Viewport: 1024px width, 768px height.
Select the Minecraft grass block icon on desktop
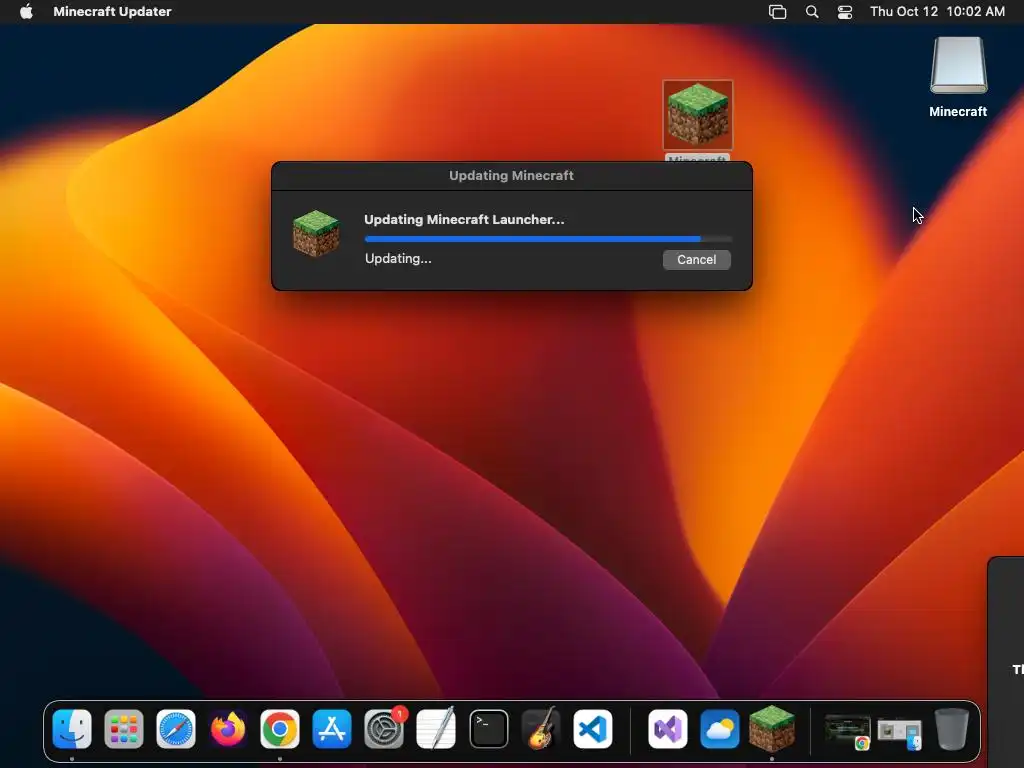point(697,115)
